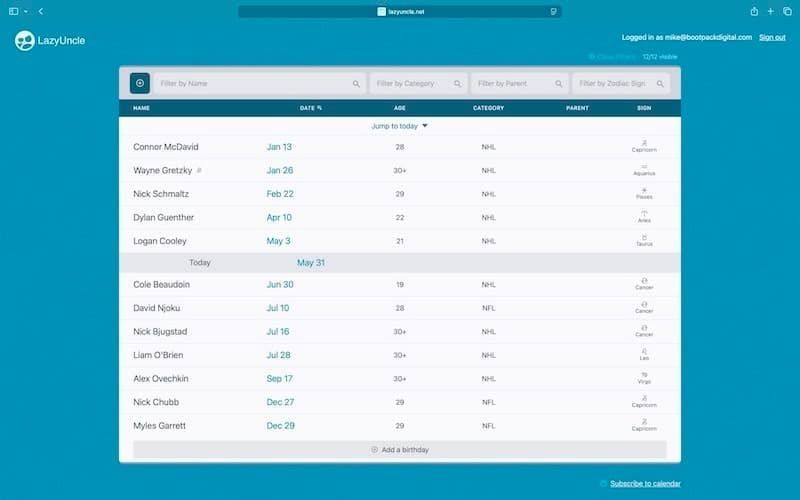800x500 pixels.
Task: Open Safari's Share icon in the toolbar
Action: [753, 11]
